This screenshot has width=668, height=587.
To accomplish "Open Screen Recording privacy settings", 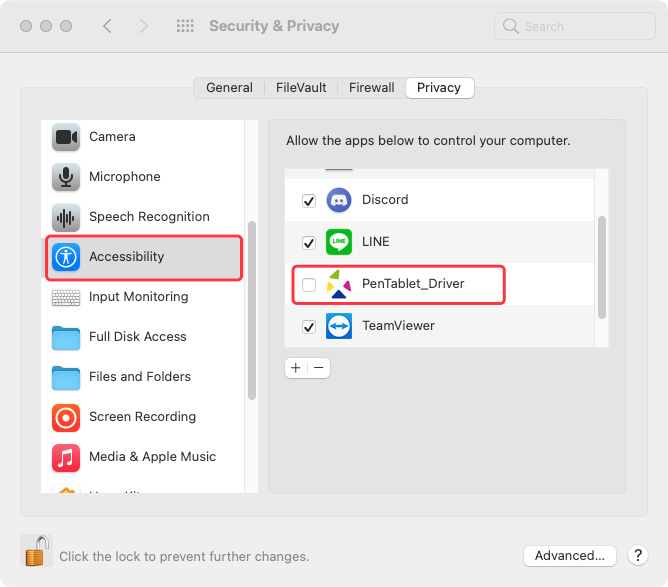I will click(x=144, y=417).
